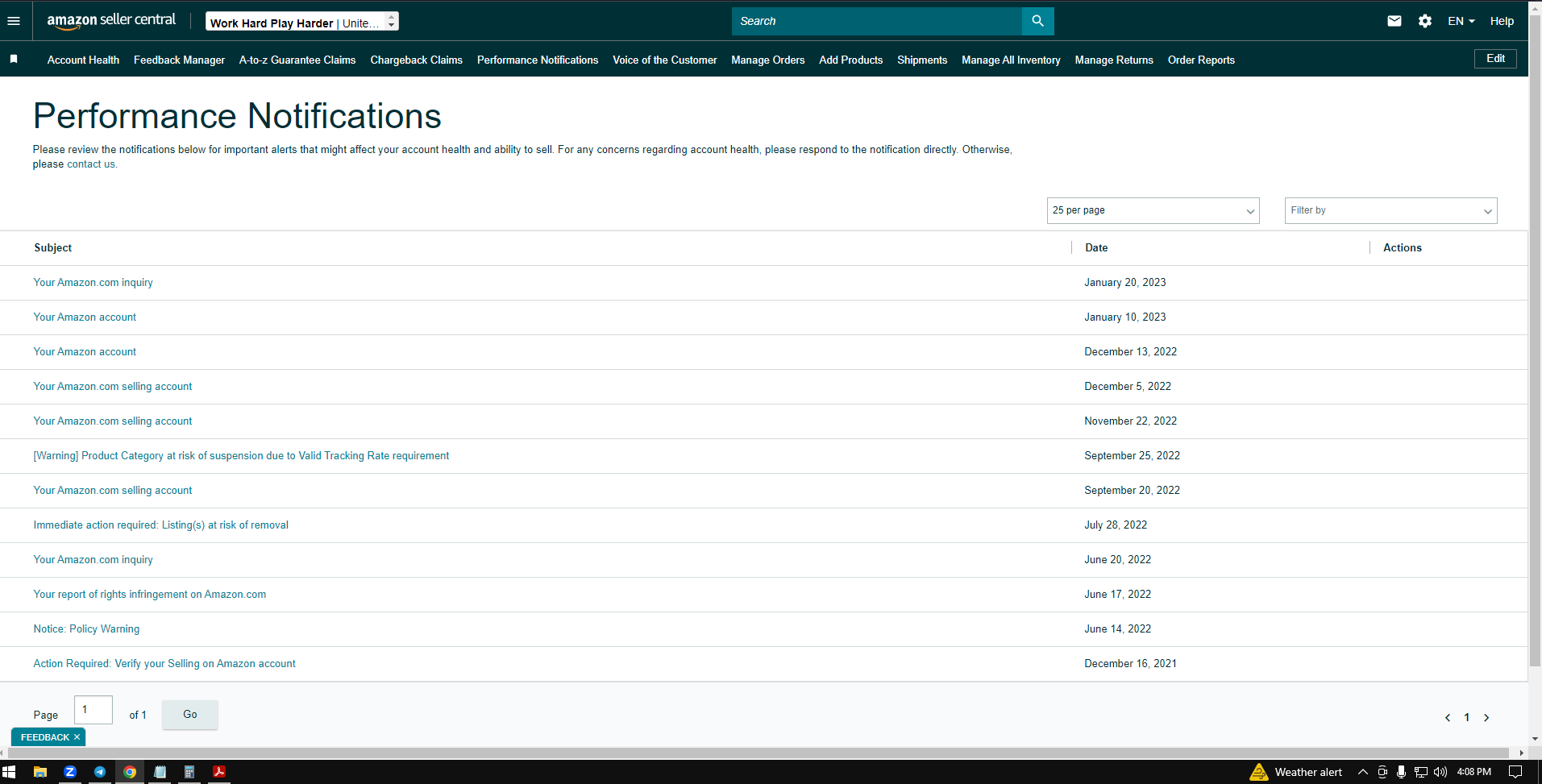Click the Amazon Seller Central logo
This screenshot has height=784, width=1542.
[111, 20]
